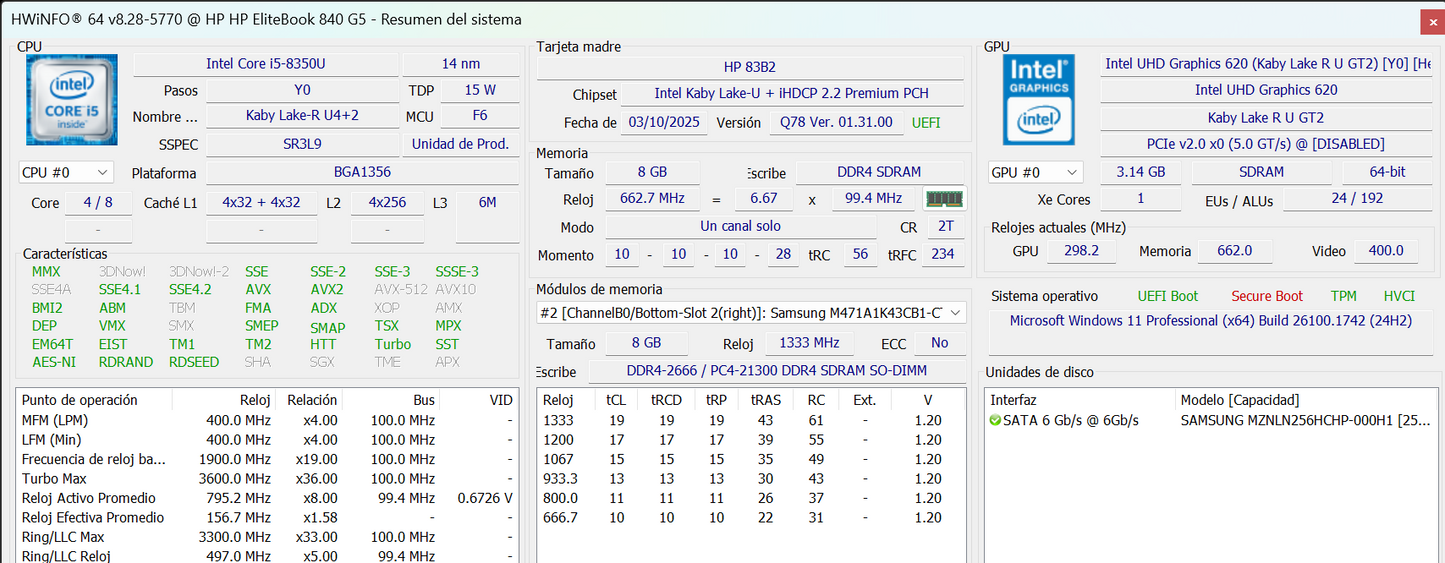Click the Intel Core i5 logo

point(72,99)
